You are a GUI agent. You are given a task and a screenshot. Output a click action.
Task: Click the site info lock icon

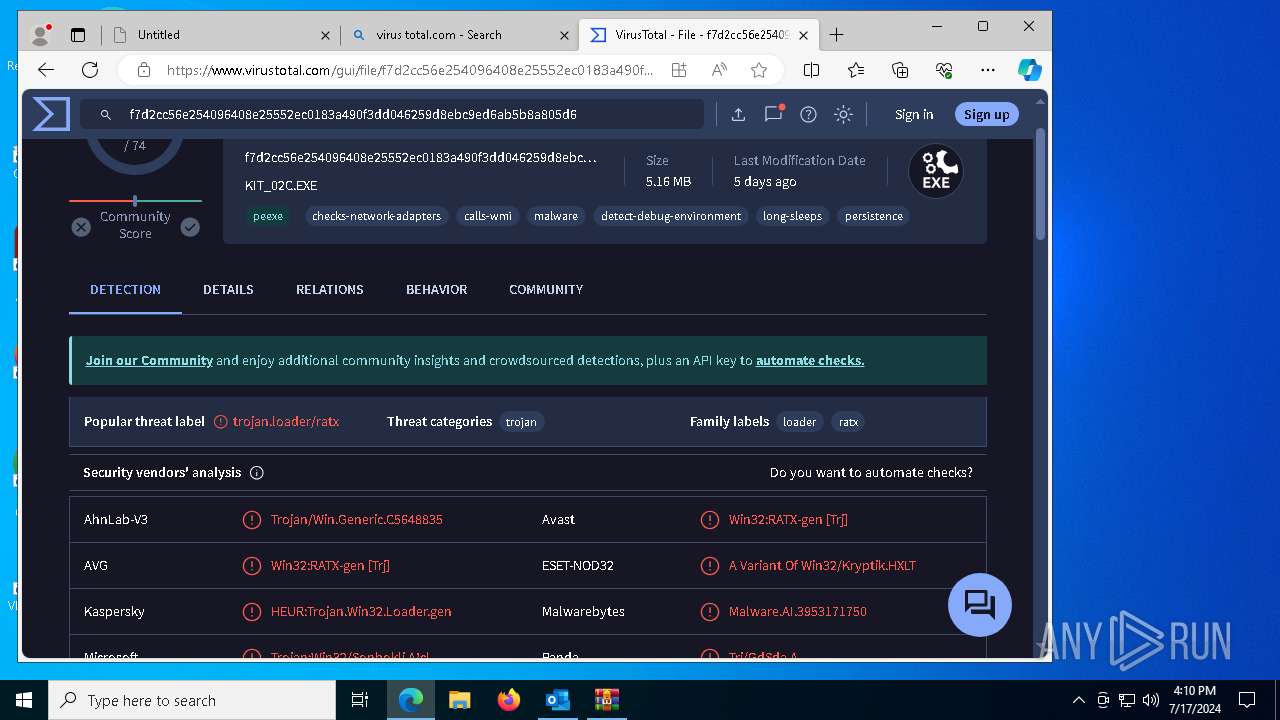coord(144,70)
